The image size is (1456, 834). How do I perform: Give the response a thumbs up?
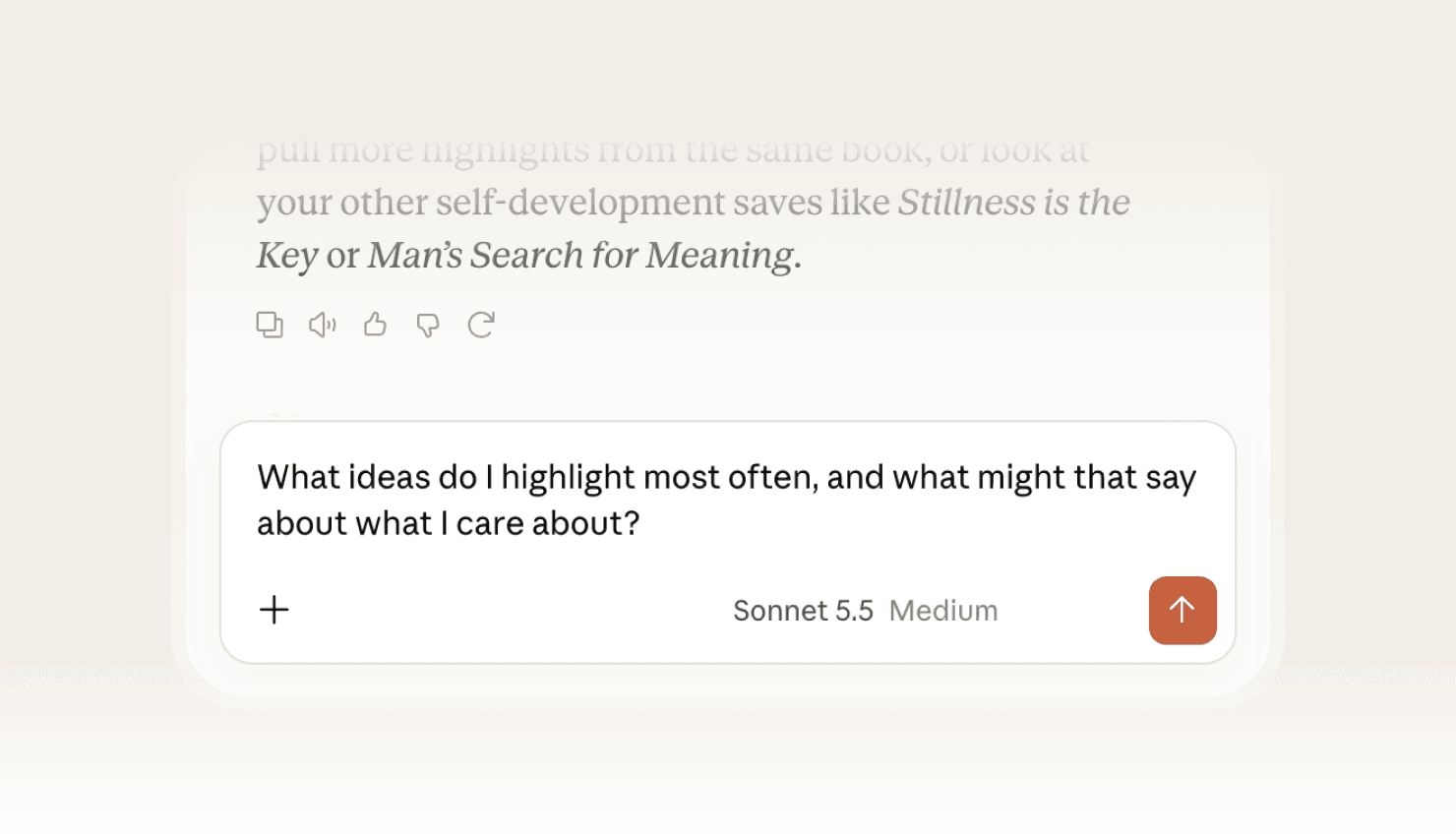pyautogui.click(x=375, y=325)
